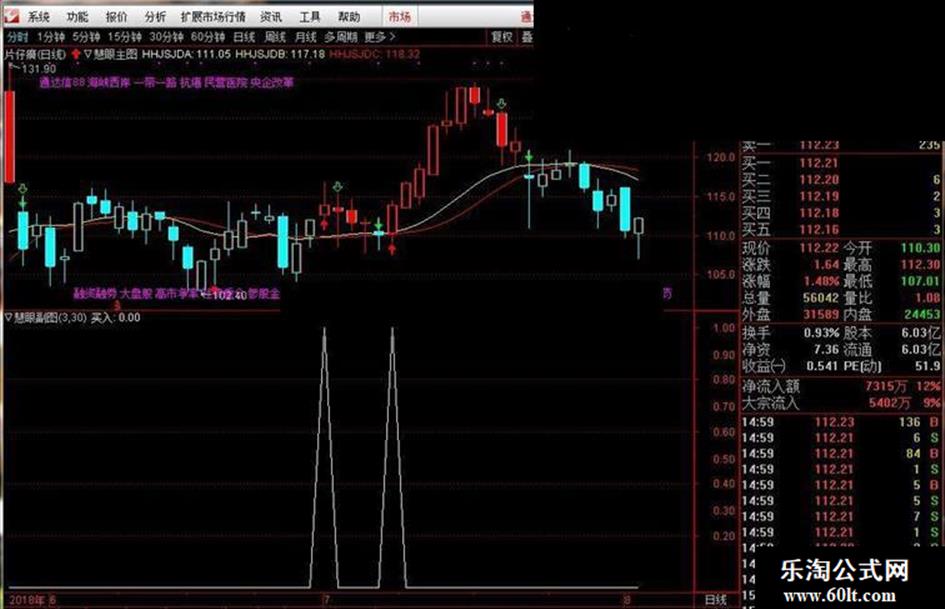Open the 报价 menu
The image size is (945, 609).
[116, 17]
